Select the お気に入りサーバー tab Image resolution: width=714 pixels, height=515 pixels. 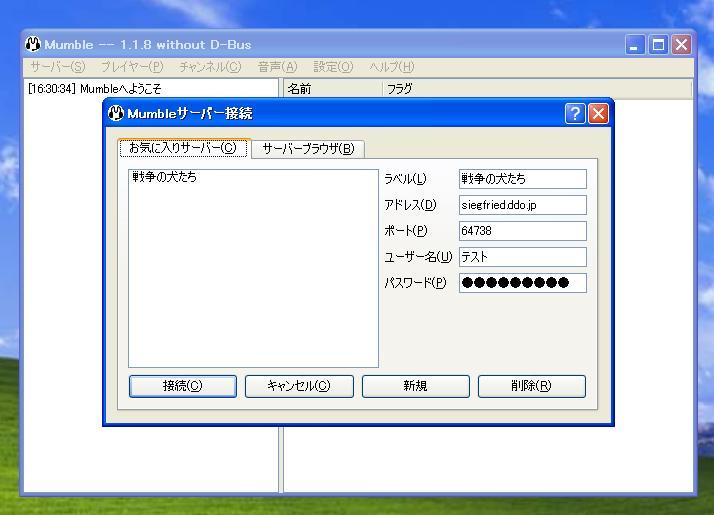tap(183, 148)
